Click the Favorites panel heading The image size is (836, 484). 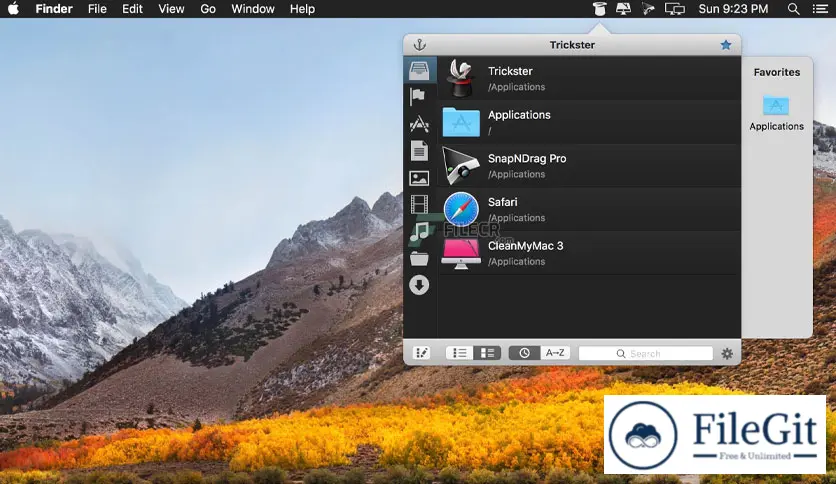(777, 72)
